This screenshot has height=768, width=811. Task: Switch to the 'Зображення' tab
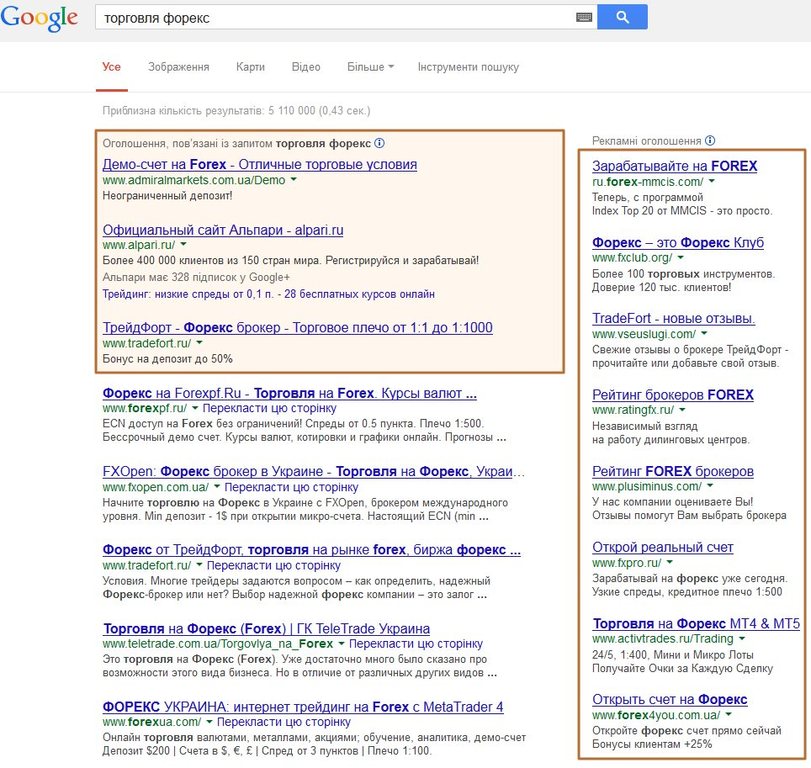[178, 67]
